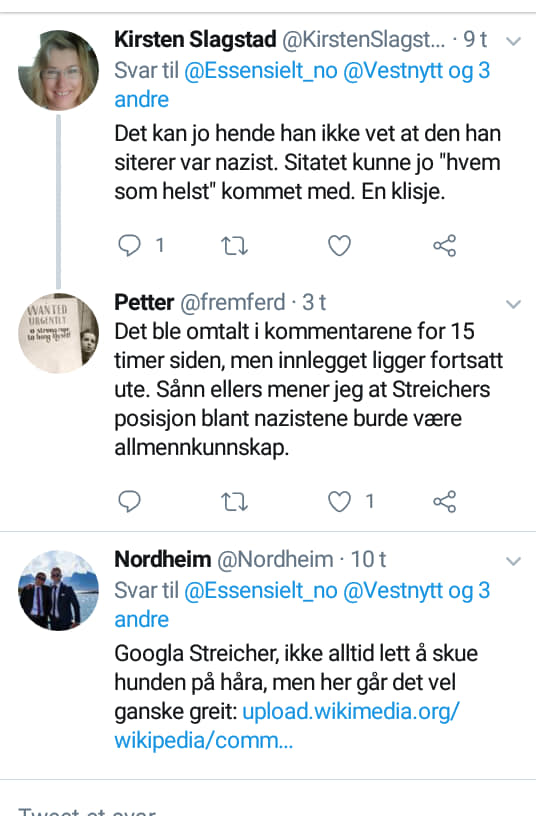Image resolution: width=536 pixels, height=816 pixels.
Task: Open Nordheim's profile name
Action: 162,559
